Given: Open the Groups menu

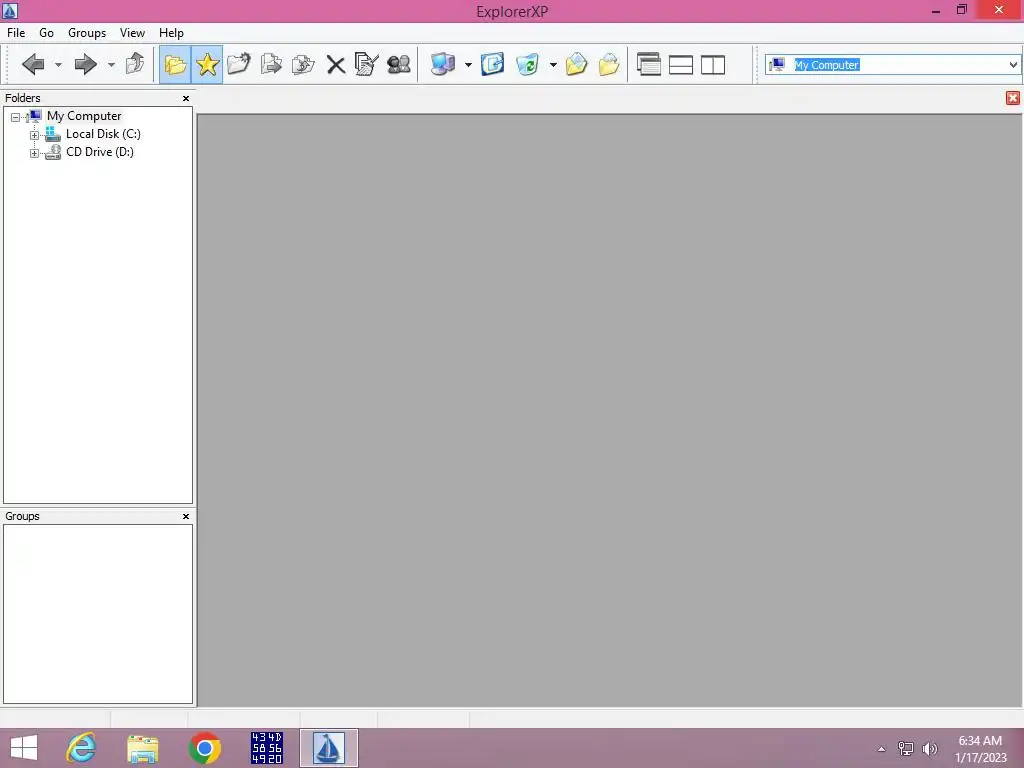Looking at the screenshot, I should 87,33.
